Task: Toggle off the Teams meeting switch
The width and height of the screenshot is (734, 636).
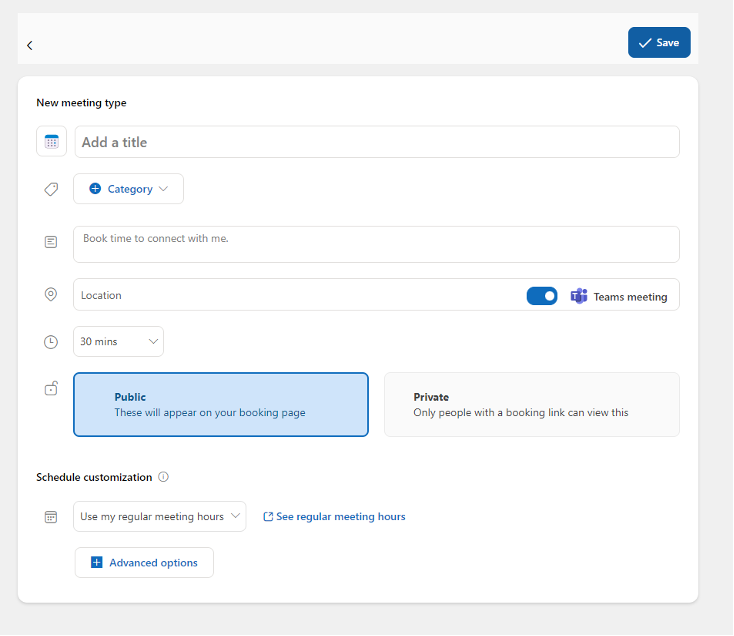Action: (542, 296)
